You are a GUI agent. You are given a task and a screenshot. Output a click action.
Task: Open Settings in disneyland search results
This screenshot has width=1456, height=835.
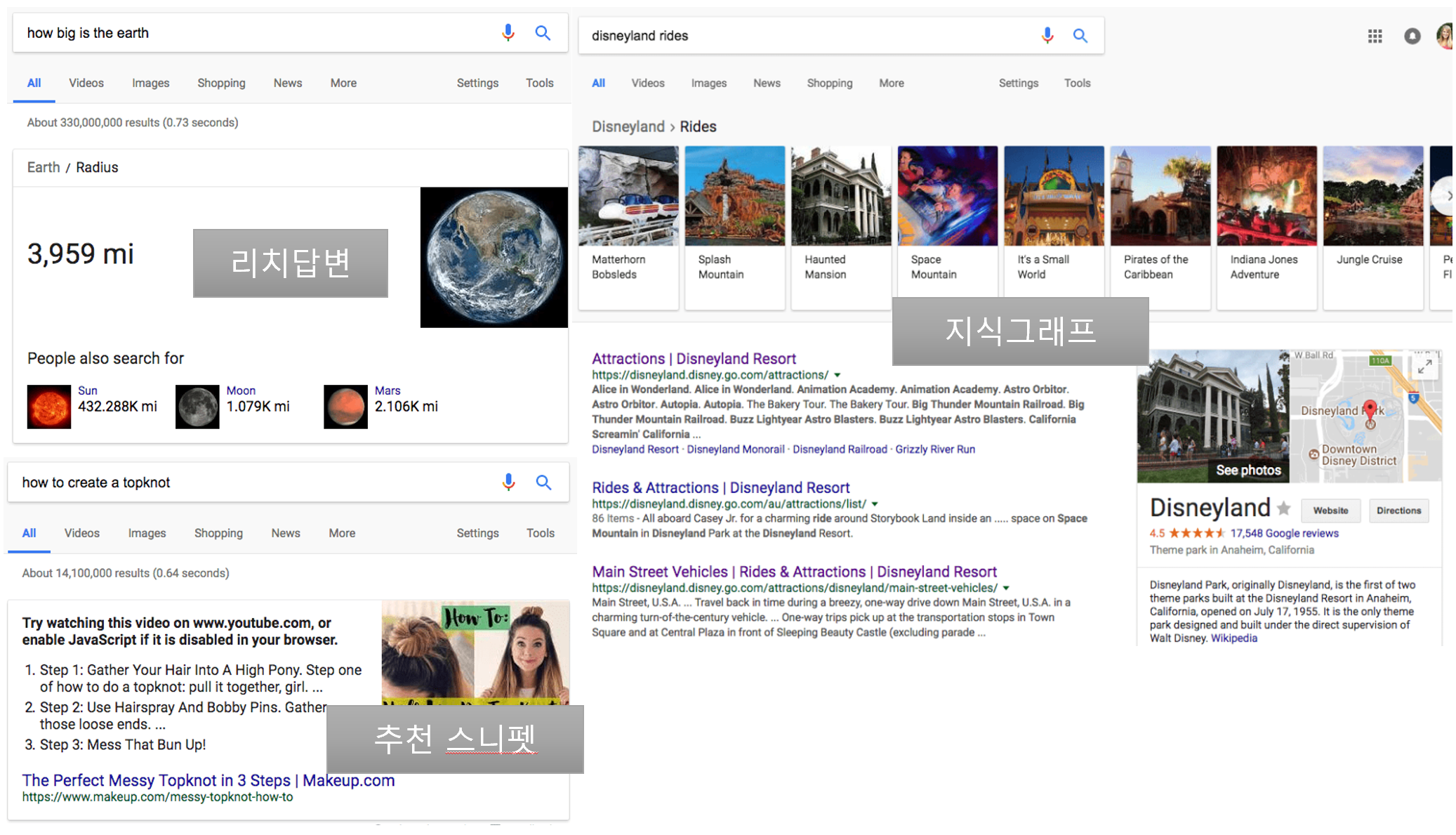pyautogui.click(x=1019, y=83)
